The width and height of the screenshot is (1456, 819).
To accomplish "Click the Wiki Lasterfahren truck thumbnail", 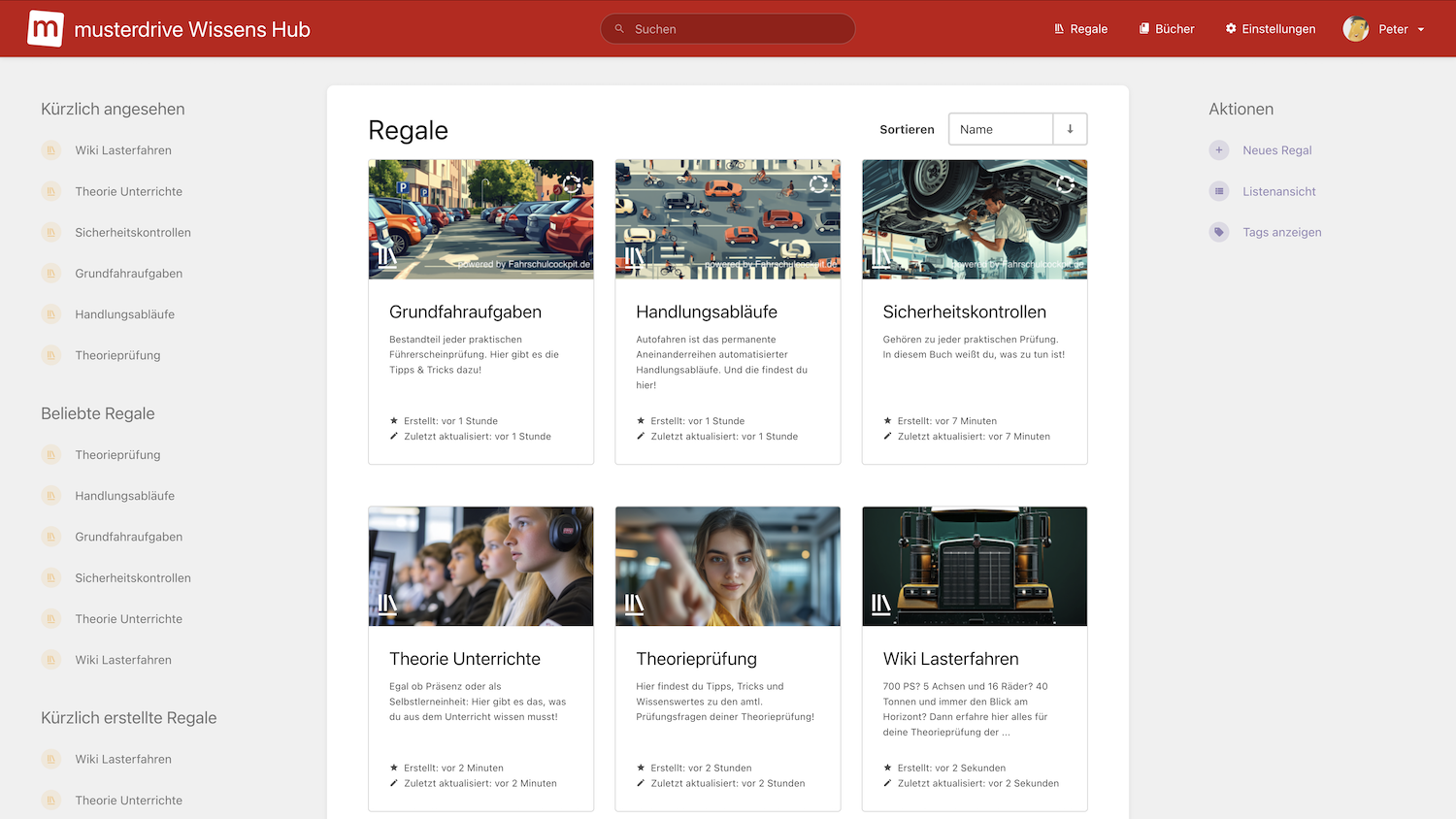I will [974, 566].
